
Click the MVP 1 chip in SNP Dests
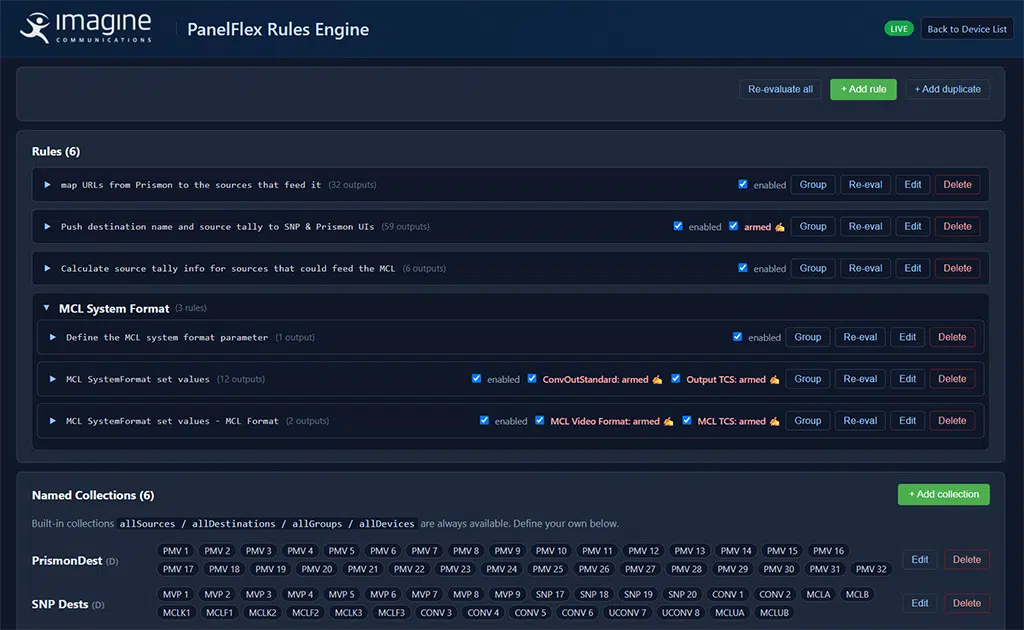coord(176,595)
